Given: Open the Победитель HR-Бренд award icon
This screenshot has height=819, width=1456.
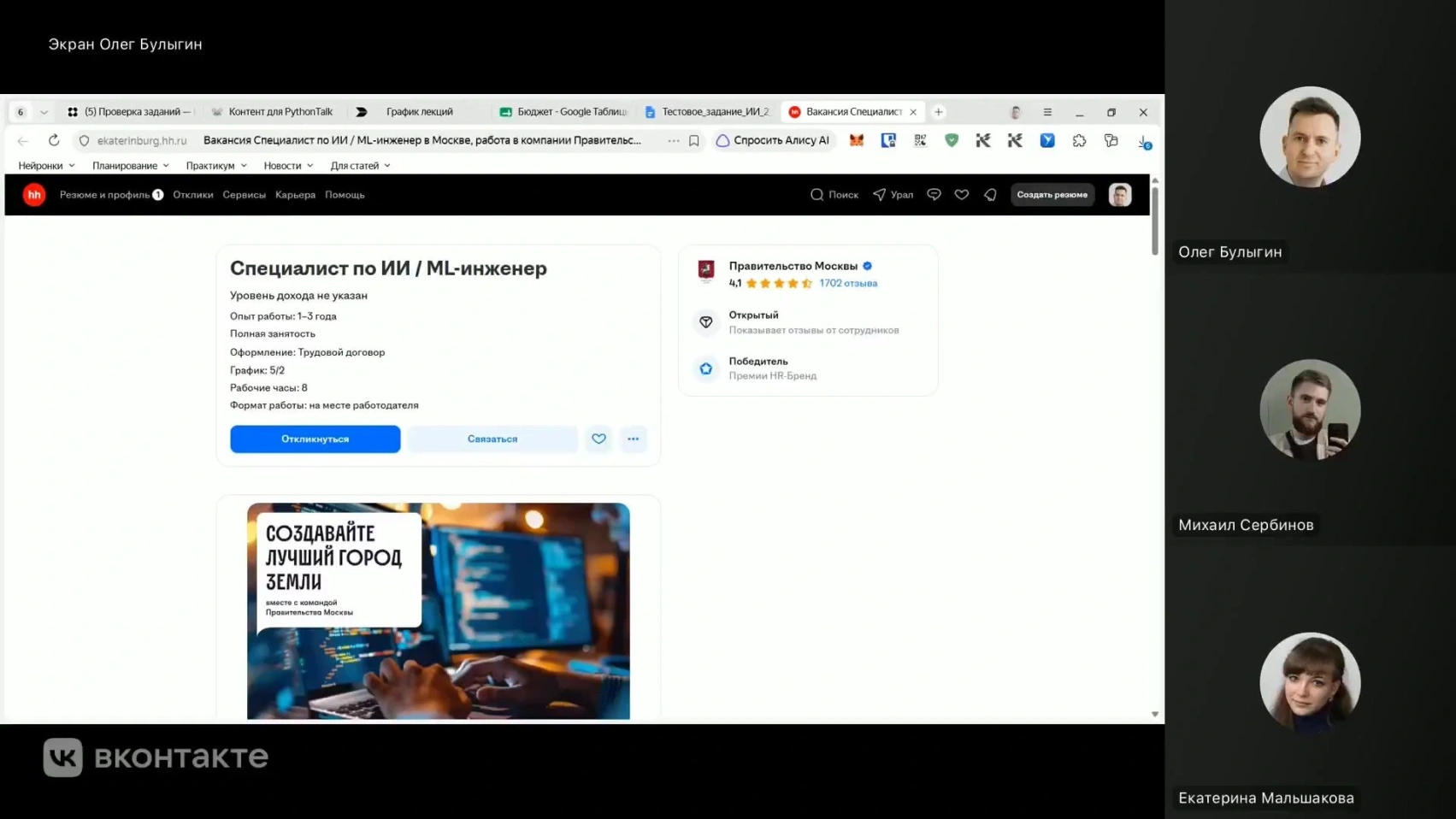Looking at the screenshot, I should 706,368.
